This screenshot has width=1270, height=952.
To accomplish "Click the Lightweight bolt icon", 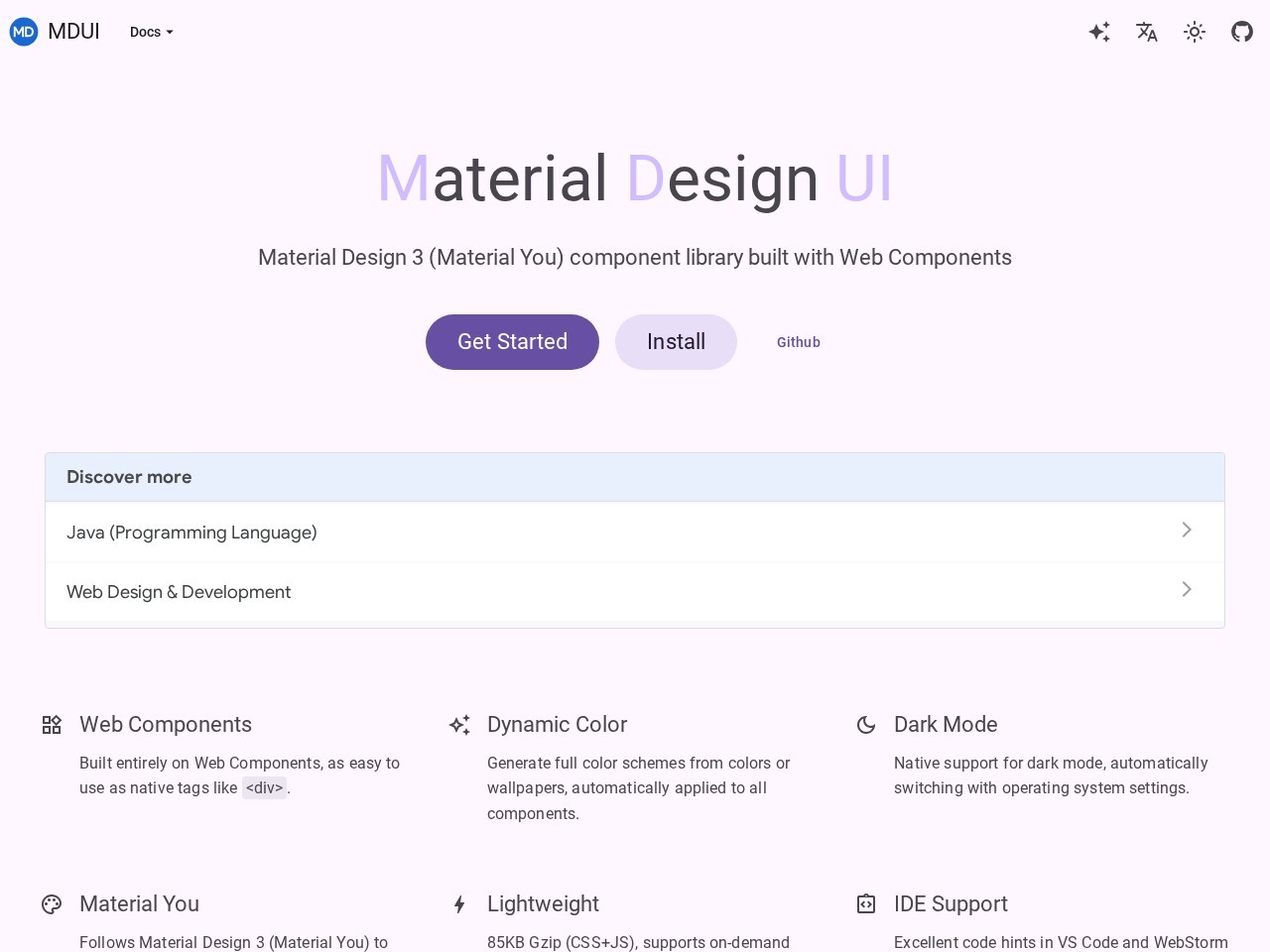I will [x=459, y=904].
